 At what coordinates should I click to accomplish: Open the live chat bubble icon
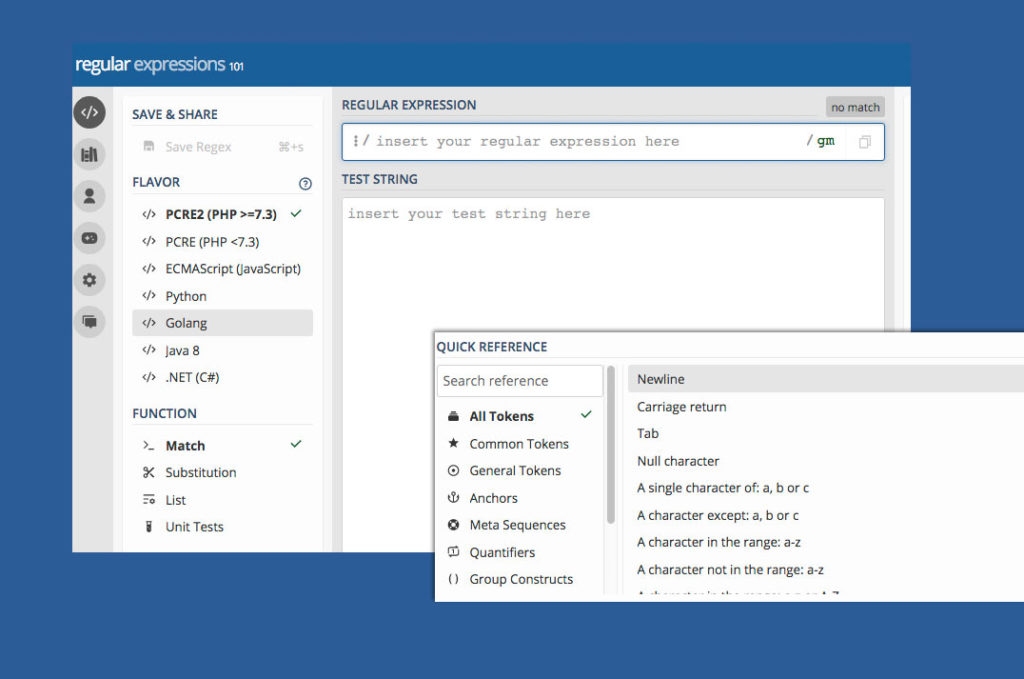click(89, 321)
